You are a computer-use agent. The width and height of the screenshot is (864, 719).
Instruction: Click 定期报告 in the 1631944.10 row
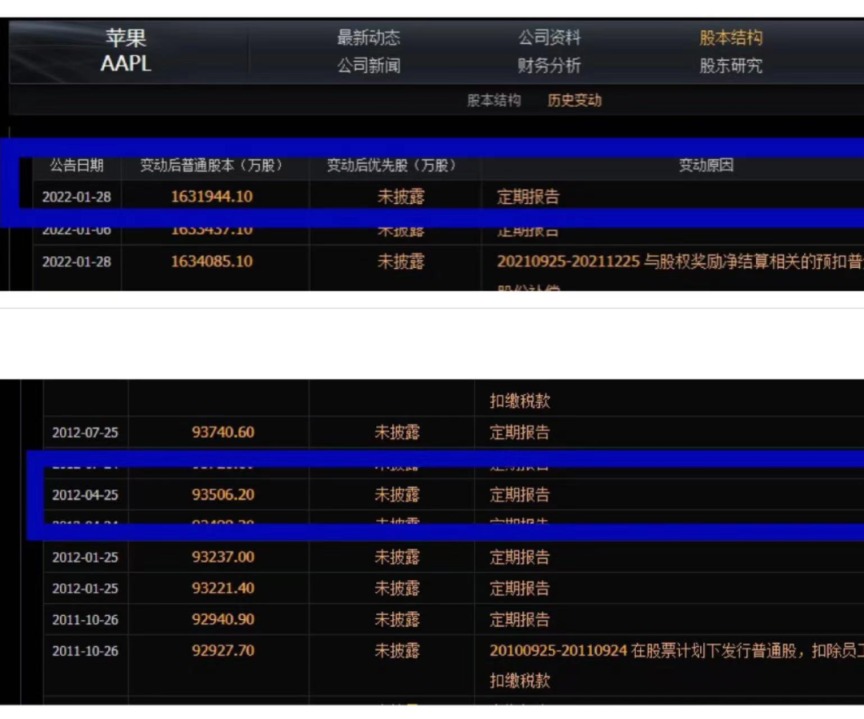(x=528, y=197)
